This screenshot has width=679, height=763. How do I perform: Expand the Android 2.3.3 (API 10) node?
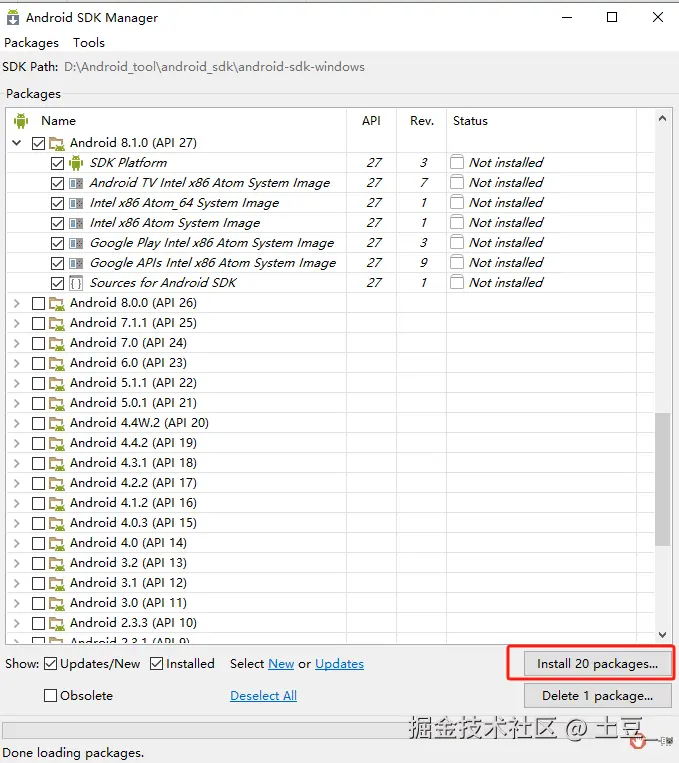point(17,623)
